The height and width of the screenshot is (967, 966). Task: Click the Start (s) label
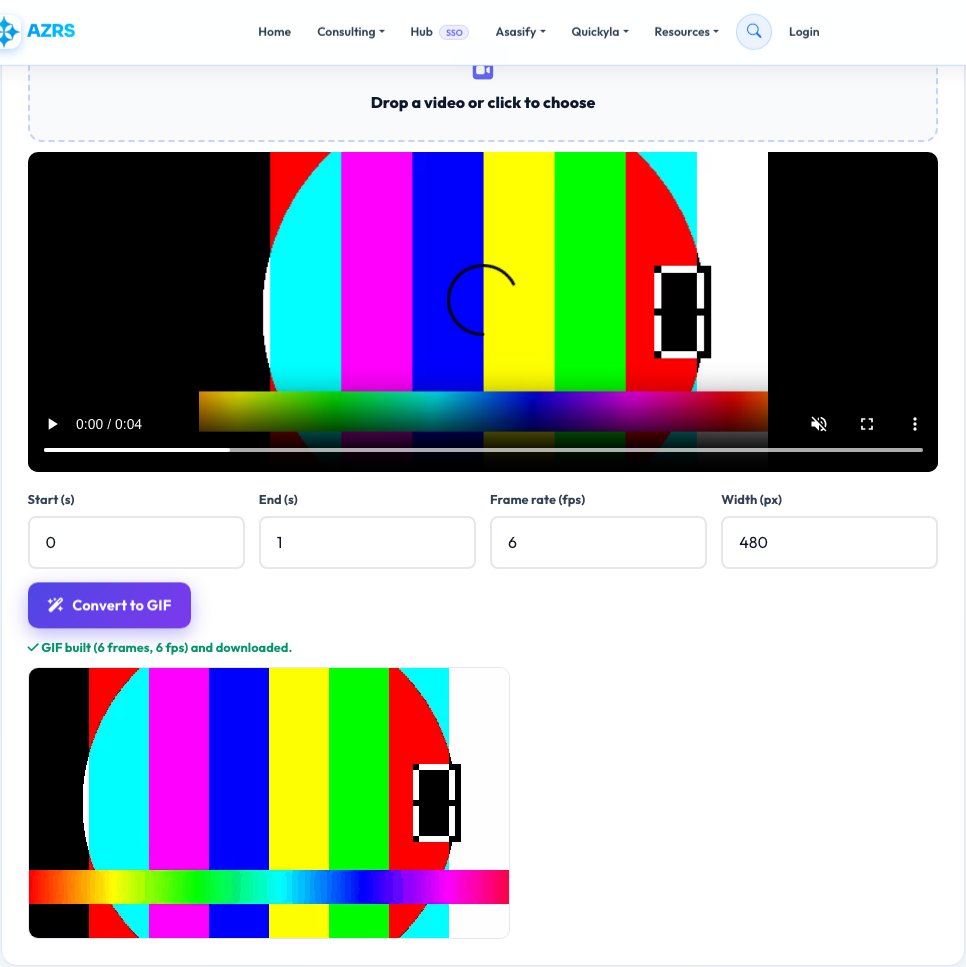[x=51, y=500]
